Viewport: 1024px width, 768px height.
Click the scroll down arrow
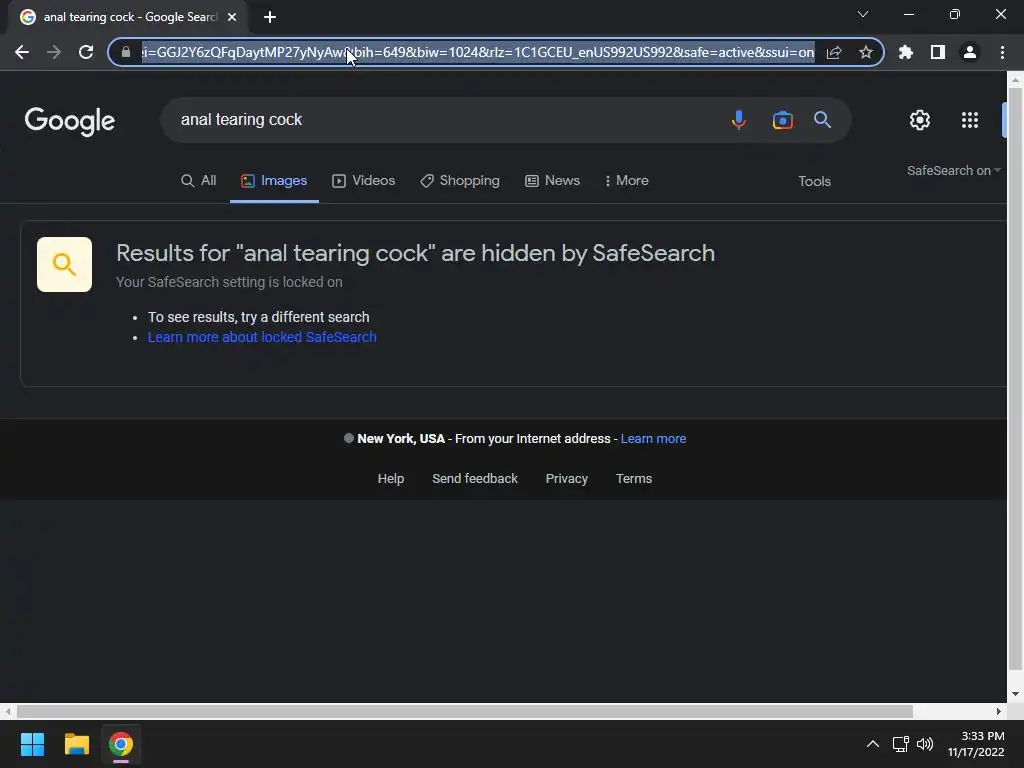pos(1015,694)
